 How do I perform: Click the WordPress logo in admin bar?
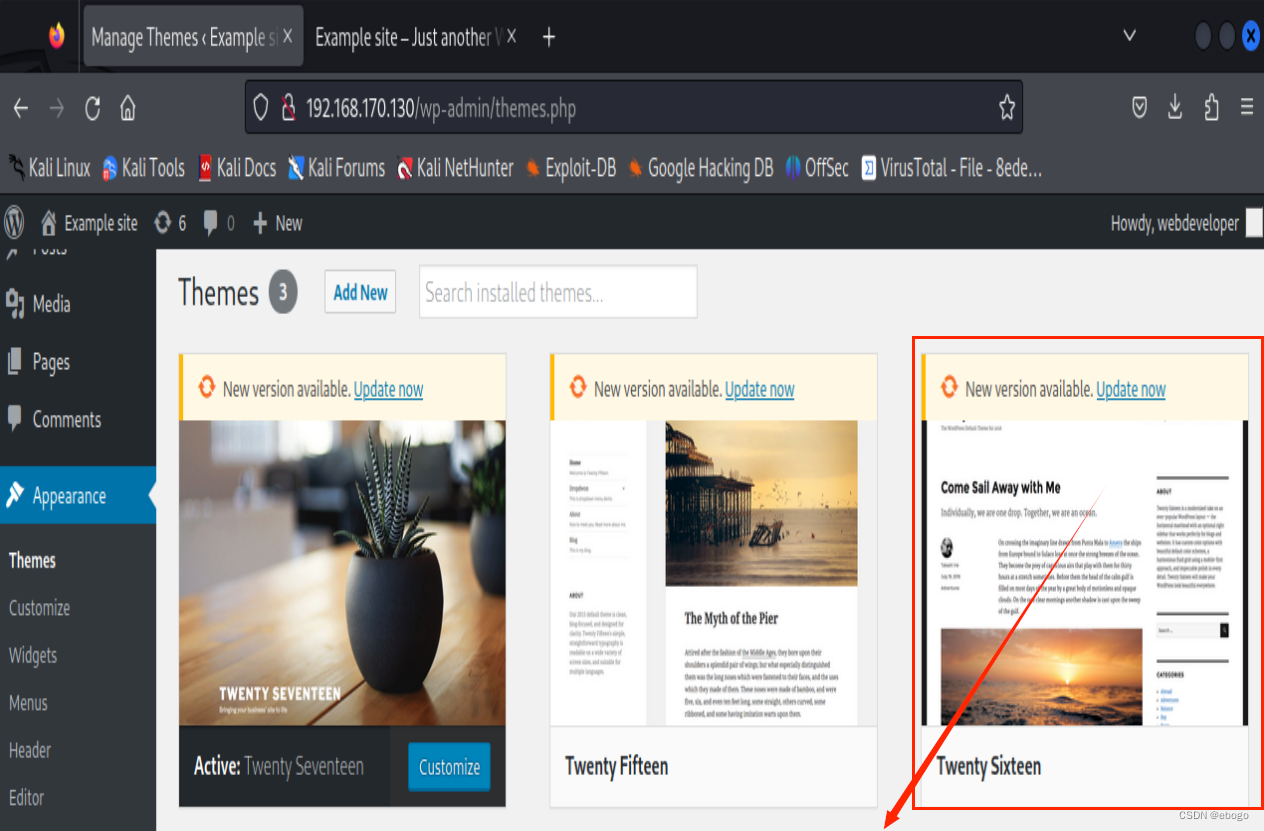pyautogui.click(x=14, y=221)
